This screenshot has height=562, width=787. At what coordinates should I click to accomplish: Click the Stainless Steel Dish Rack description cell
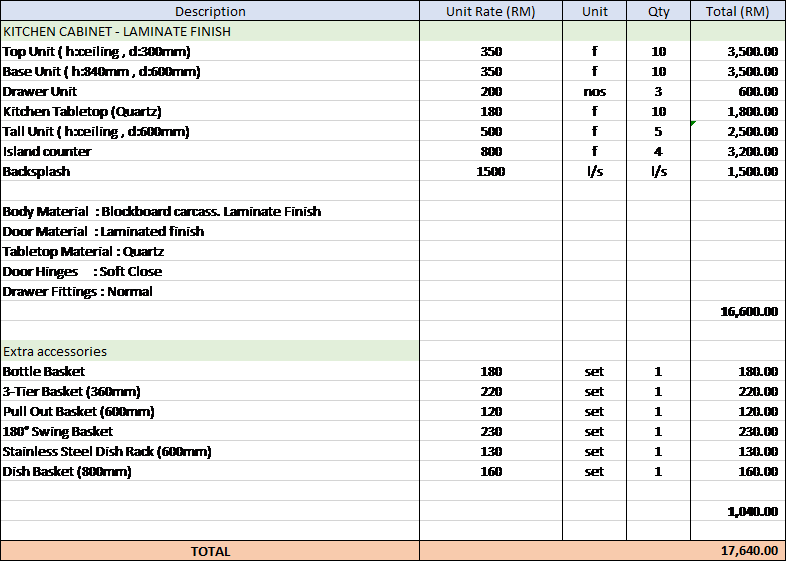pyautogui.click(x=210, y=451)
